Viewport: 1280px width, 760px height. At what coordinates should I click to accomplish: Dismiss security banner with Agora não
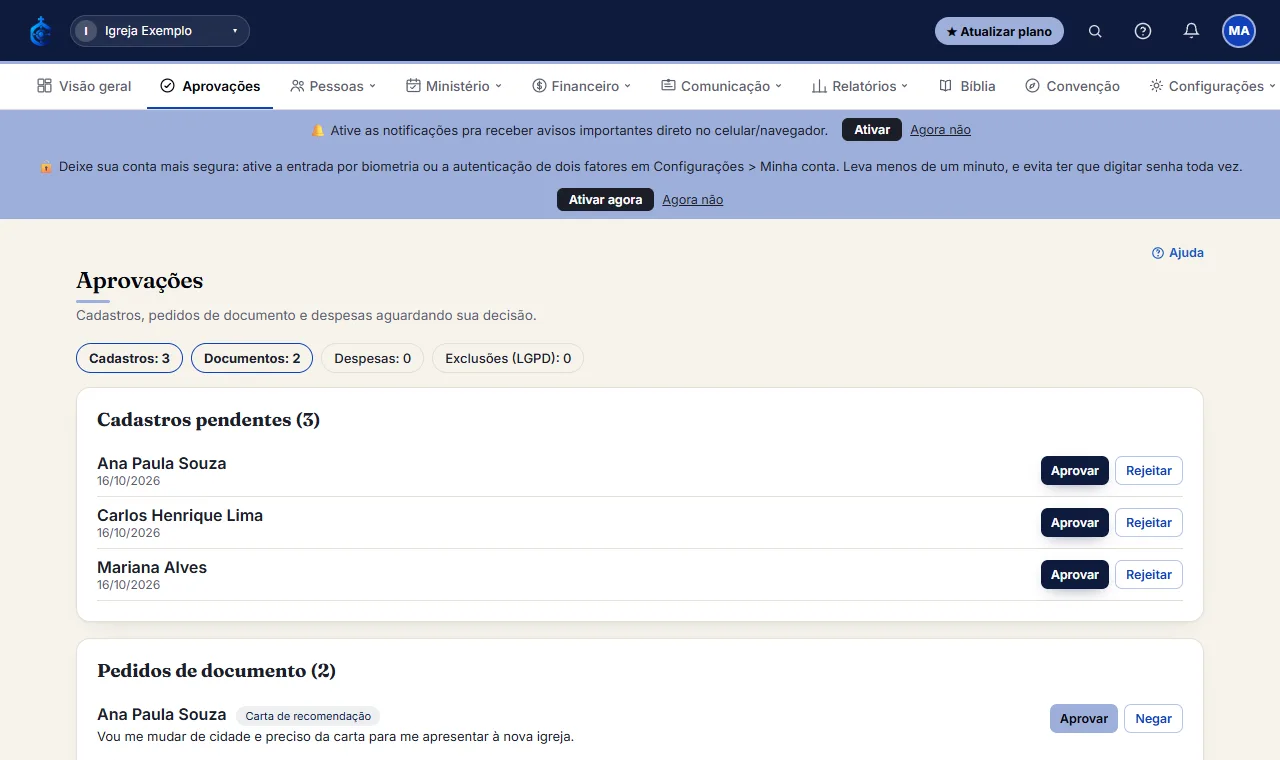point(692,200)
